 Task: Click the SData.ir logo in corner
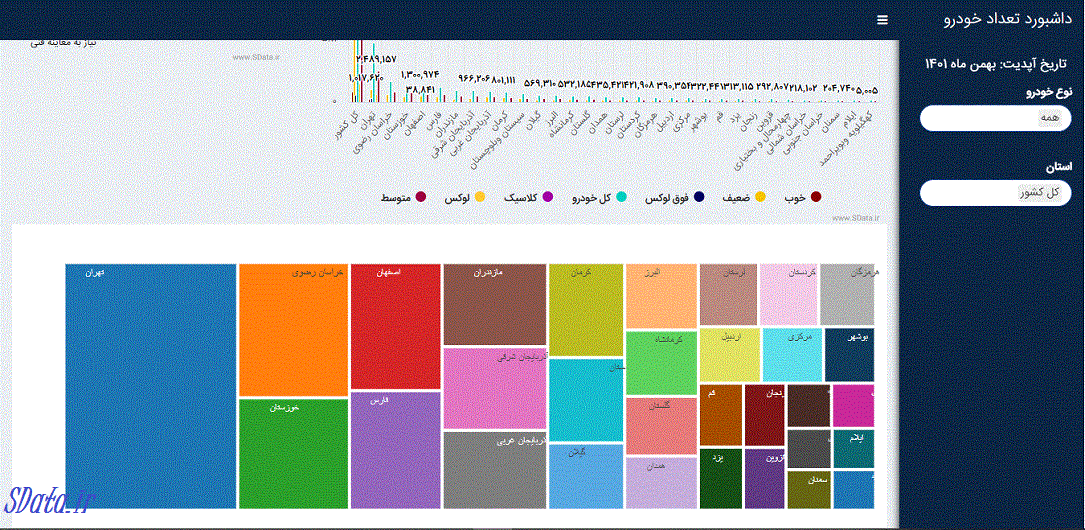point(51,500)
